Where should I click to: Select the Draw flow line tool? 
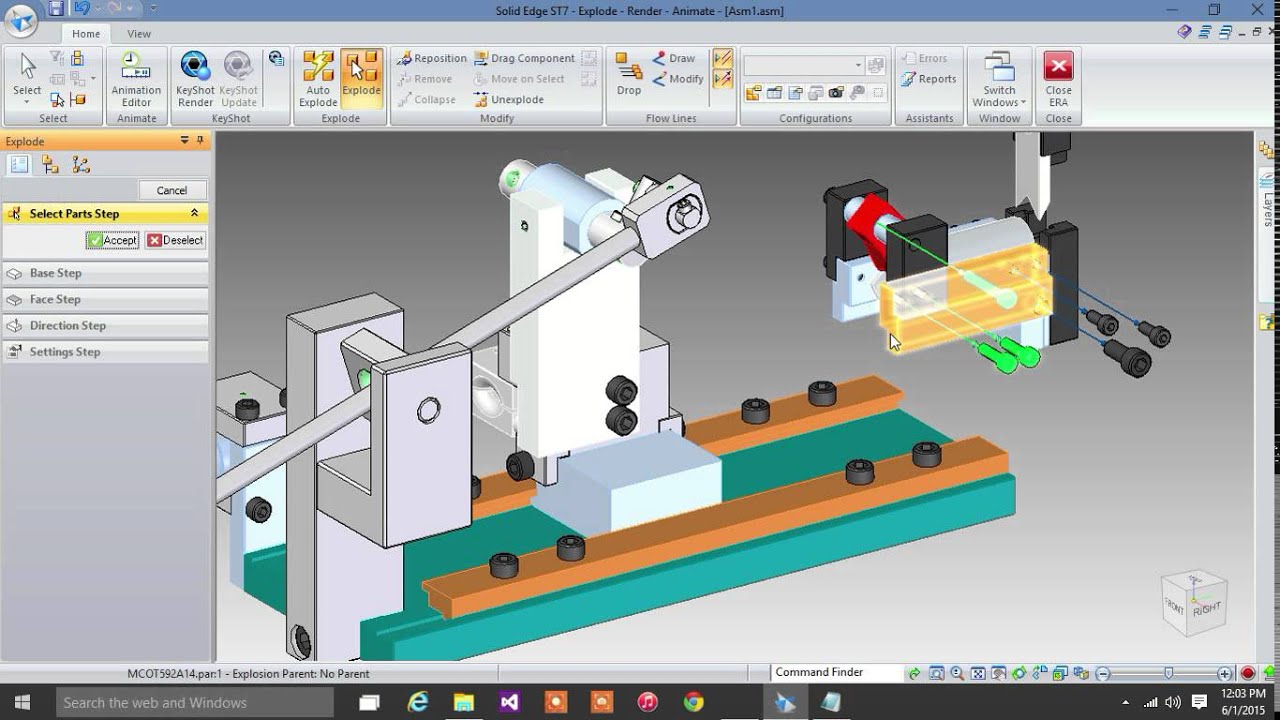click(x=674, y=58)
